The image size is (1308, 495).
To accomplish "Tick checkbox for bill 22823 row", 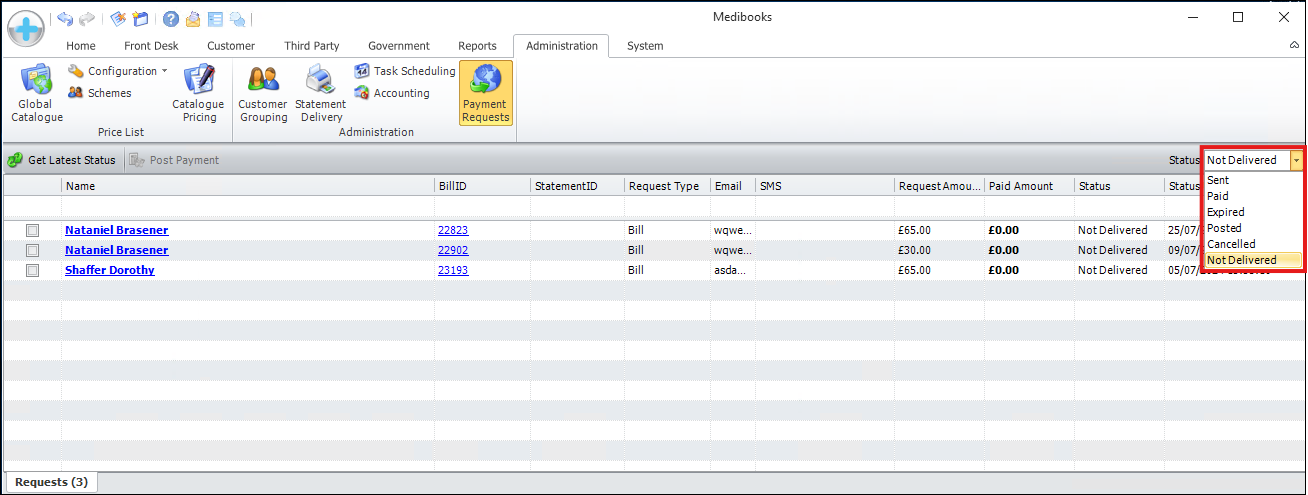I will pos(32,231).
